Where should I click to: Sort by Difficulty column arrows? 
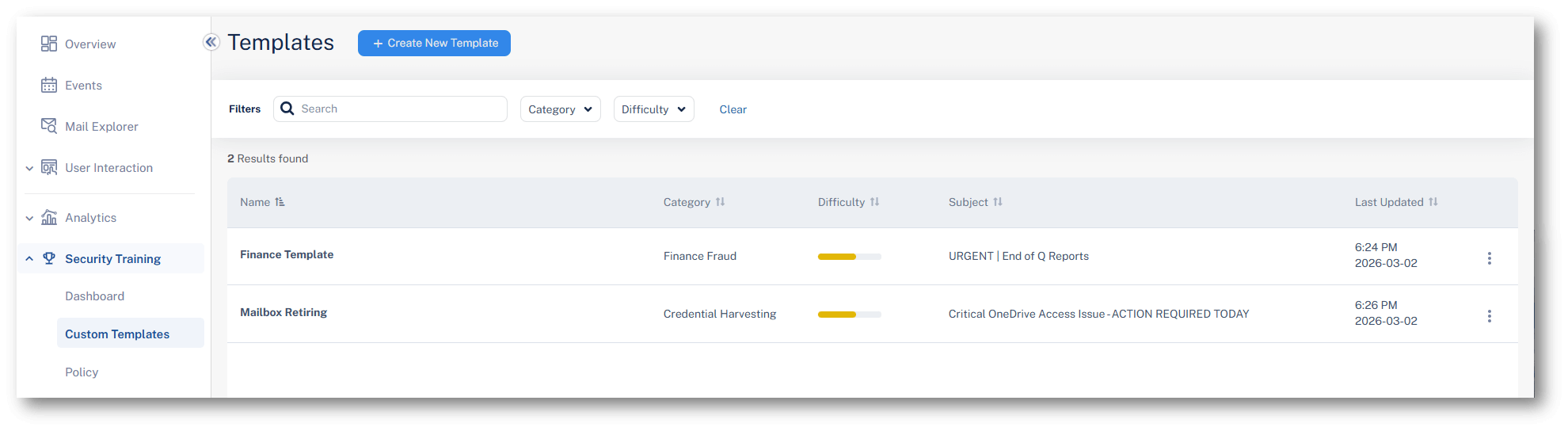pos(874,202)
